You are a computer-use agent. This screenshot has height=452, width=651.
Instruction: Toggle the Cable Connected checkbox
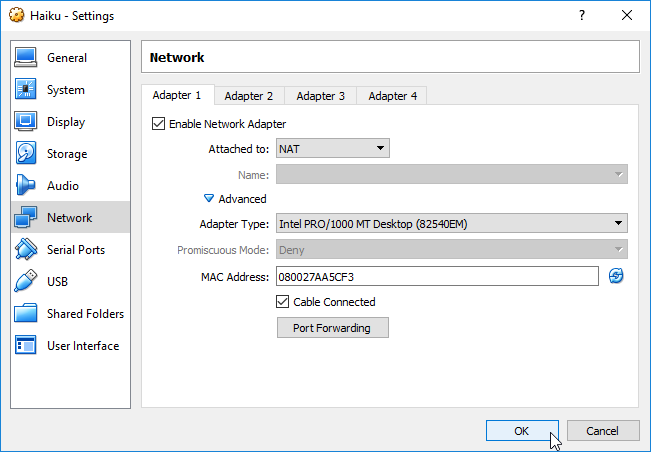click(x=283, y=302)
